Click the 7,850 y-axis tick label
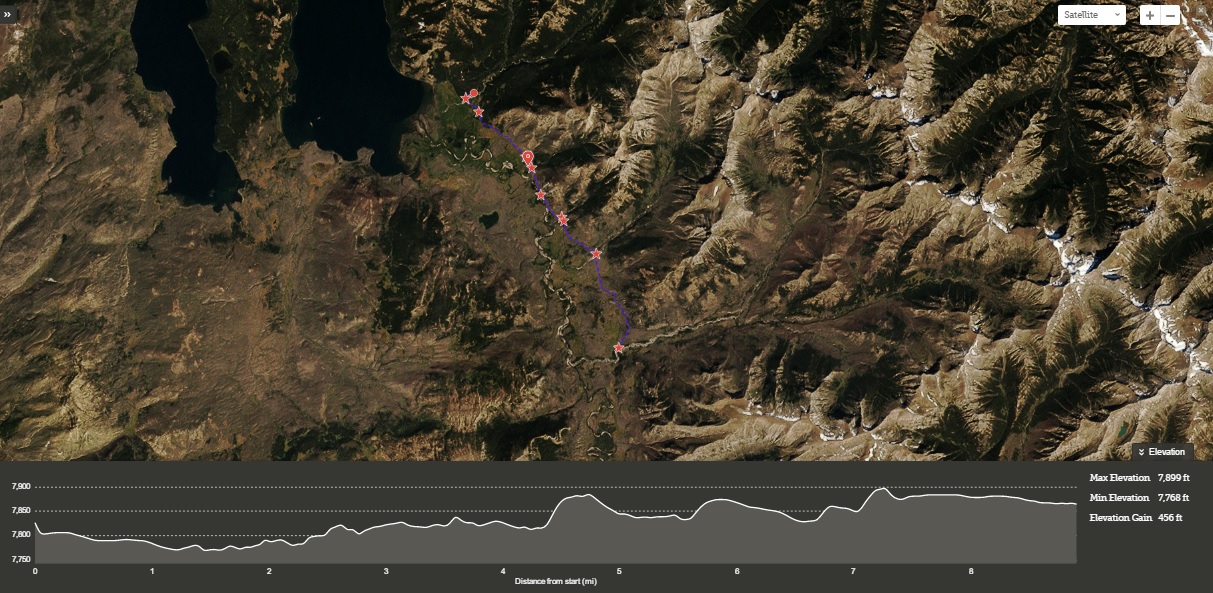Image resolution: width=1213 pixels, height=593 pixels. 21,511
